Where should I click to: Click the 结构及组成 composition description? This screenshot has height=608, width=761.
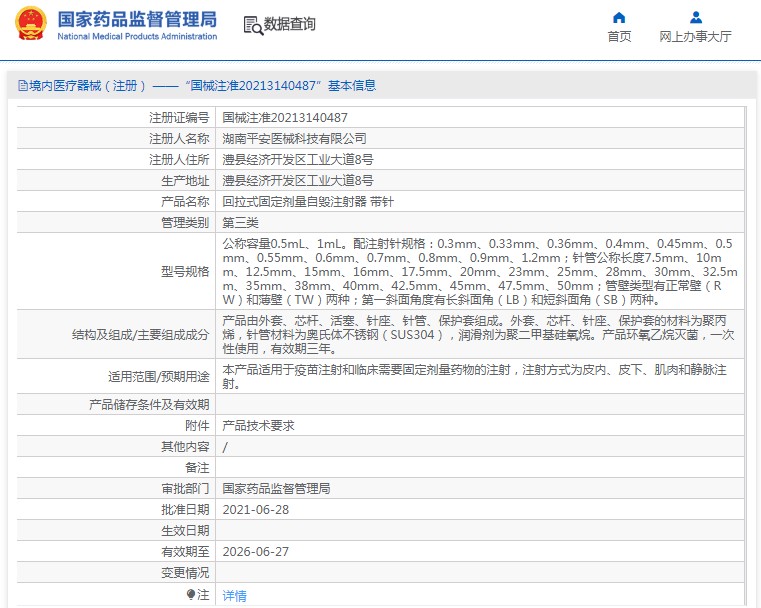coord(479,335)
